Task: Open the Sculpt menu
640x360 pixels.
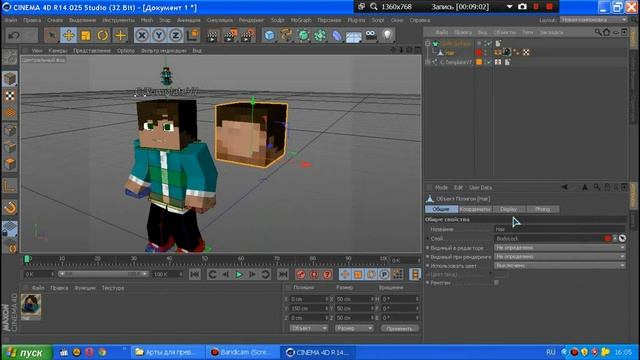Action: [x=278, y=20]
